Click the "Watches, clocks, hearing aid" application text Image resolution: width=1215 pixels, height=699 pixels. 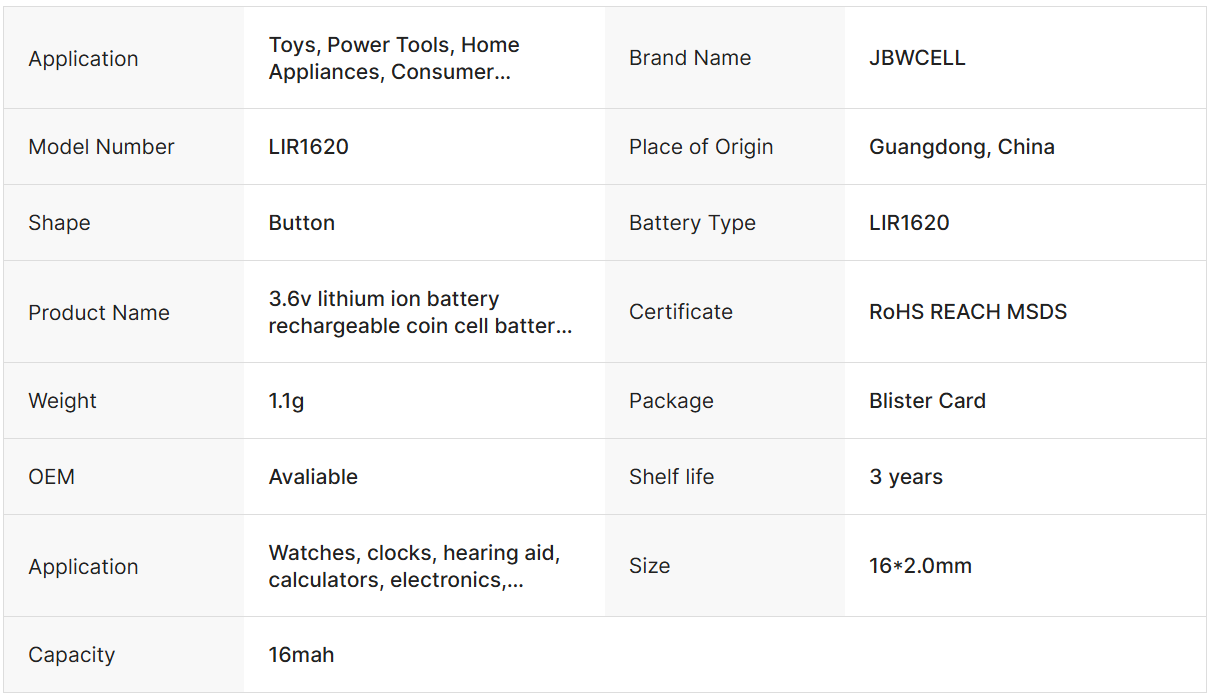(414, 566)
